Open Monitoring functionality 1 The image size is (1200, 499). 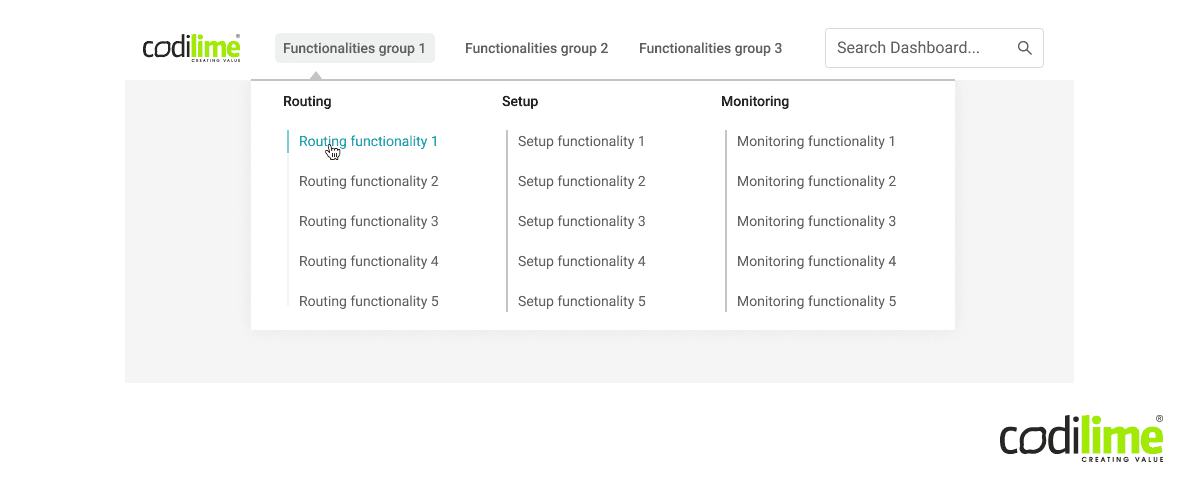point(816,142)
